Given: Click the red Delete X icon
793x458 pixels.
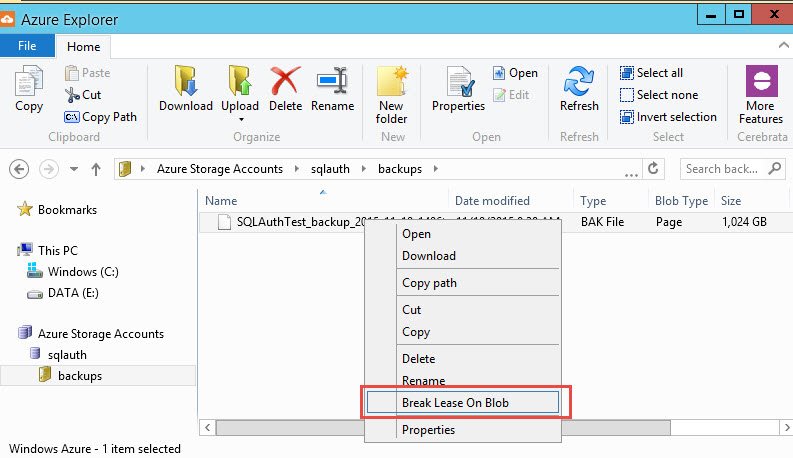Looking at the screenshot, I should click(285, 81).
